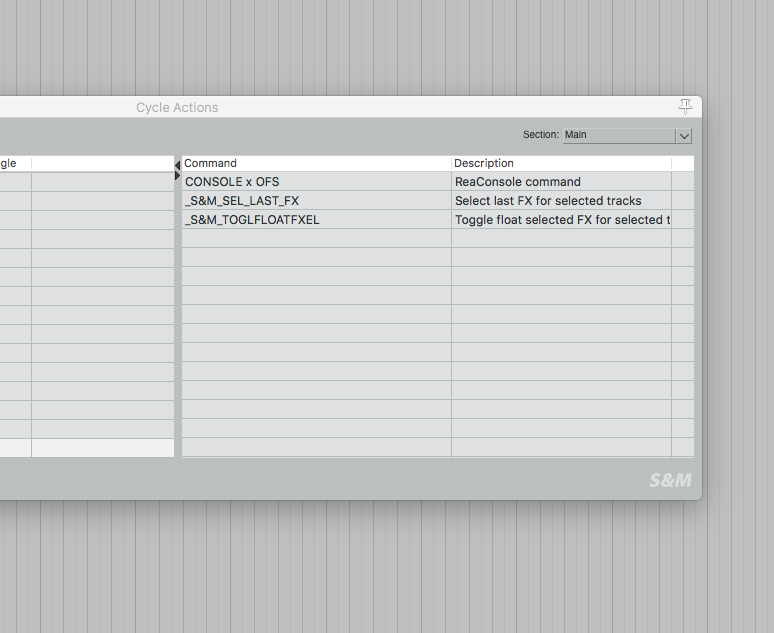Click the partially visible Toggle column header

tap(10, 163)
